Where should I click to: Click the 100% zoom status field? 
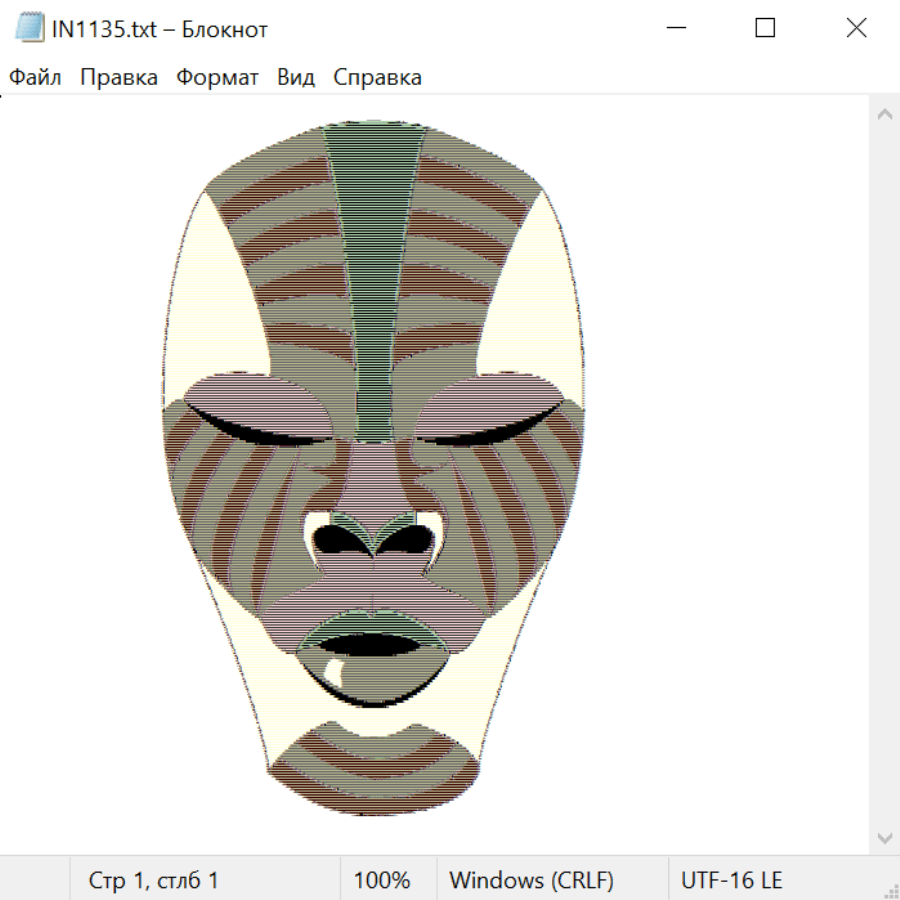(382, 880)
